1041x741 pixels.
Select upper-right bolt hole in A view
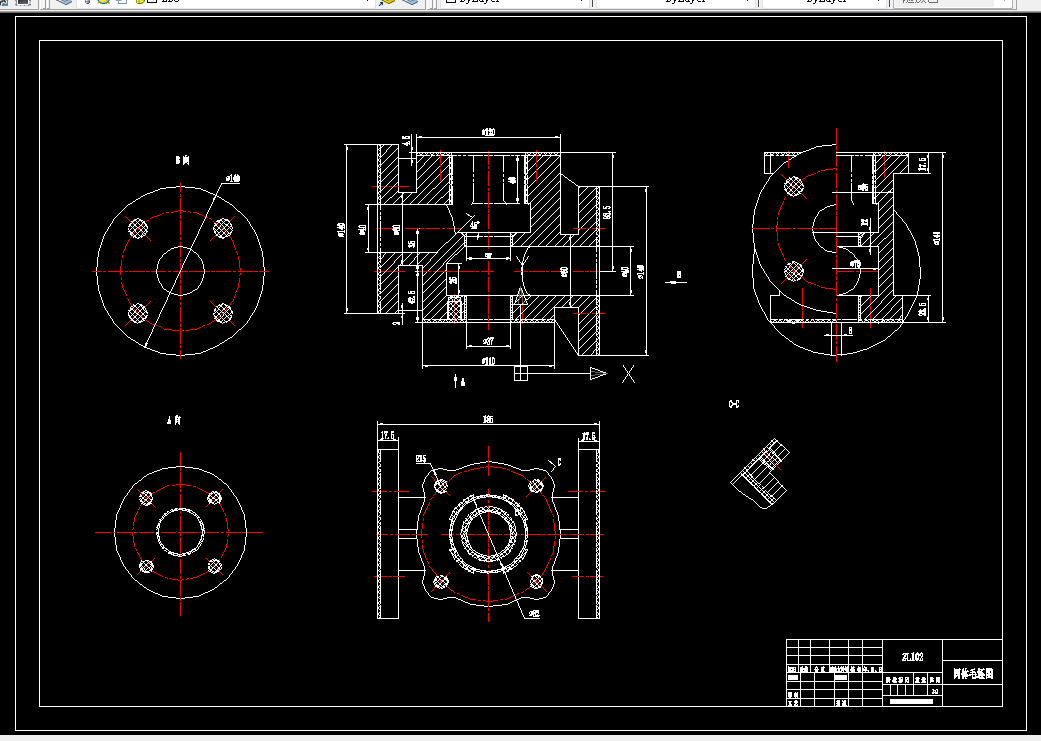click(214, 498)
